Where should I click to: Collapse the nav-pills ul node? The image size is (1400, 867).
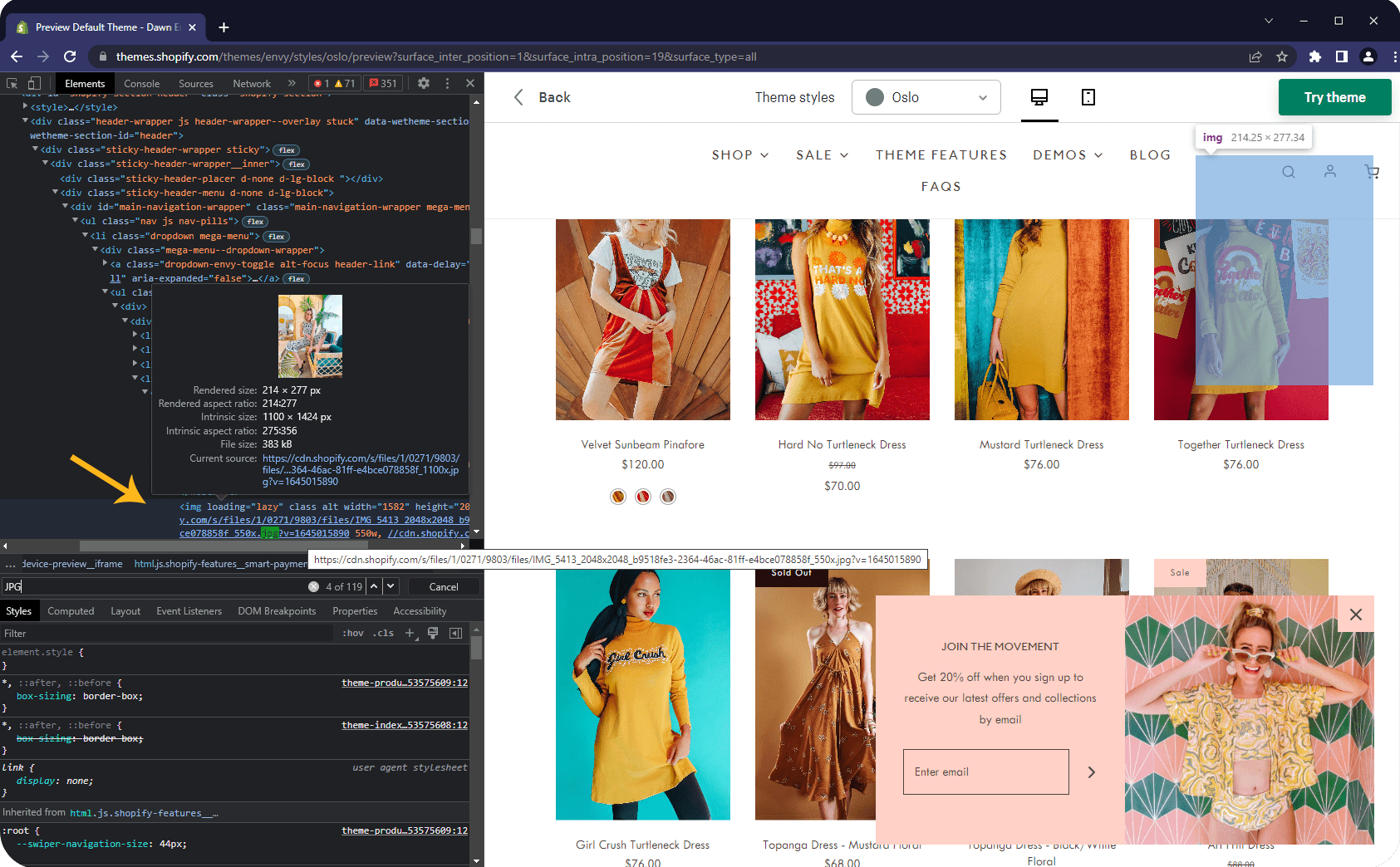pos(75,221)
